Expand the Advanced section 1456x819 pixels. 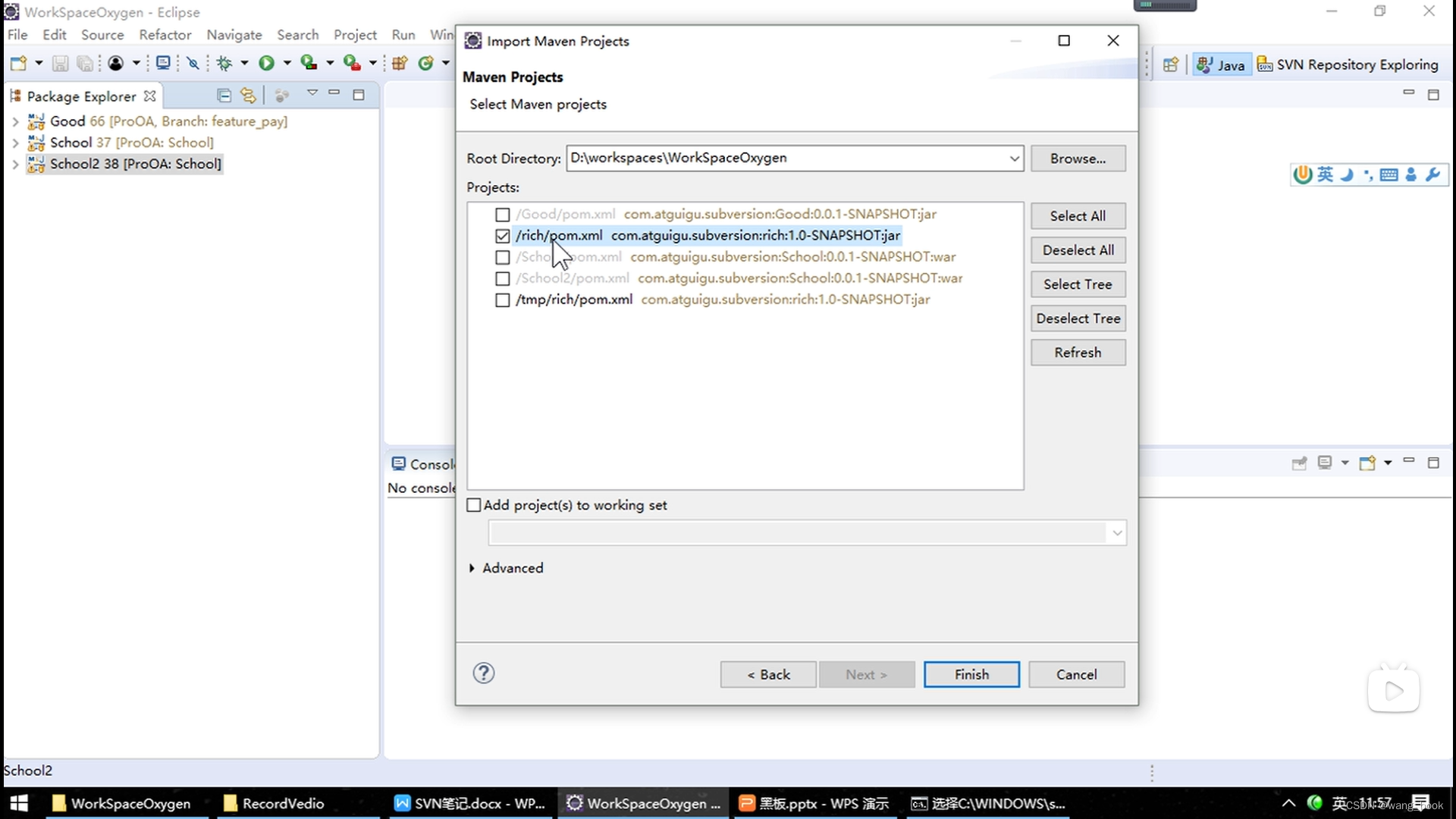pos(472,568)
